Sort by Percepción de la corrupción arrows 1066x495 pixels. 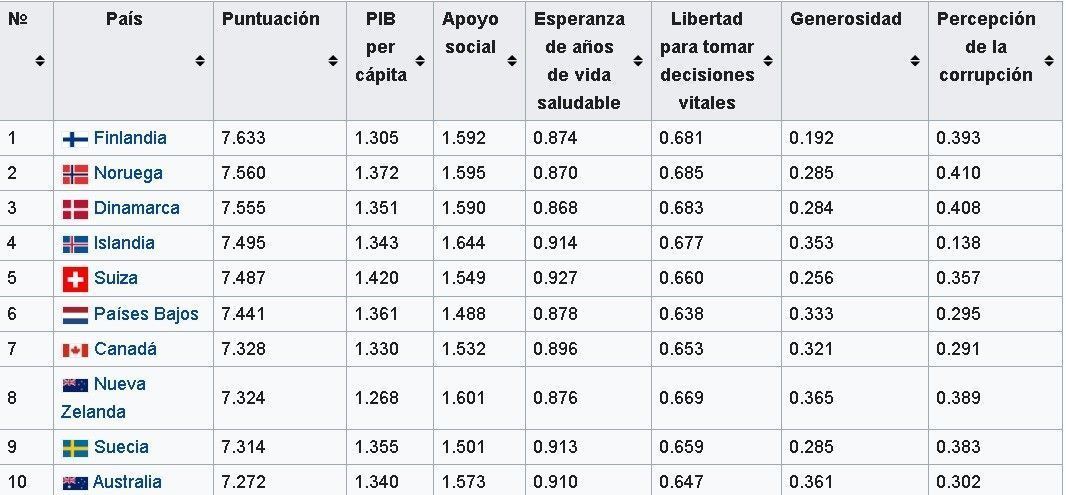[x=1048, y=61]
